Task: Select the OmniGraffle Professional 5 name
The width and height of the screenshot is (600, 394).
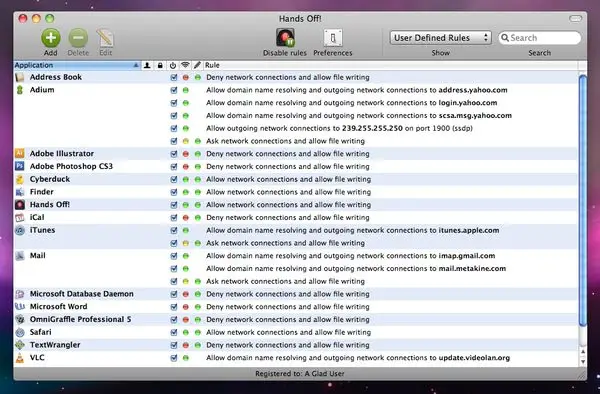Action: pos(80,319)
